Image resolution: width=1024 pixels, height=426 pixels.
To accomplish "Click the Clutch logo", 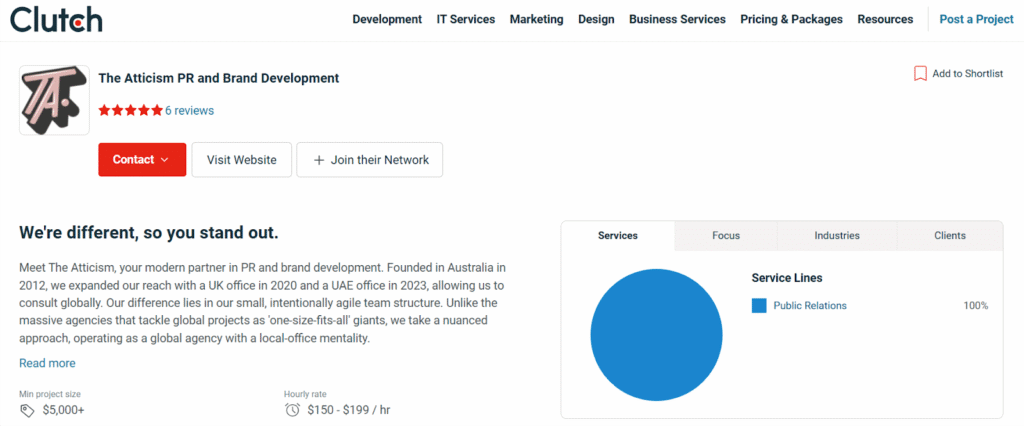I will click(x=56, y=19).
